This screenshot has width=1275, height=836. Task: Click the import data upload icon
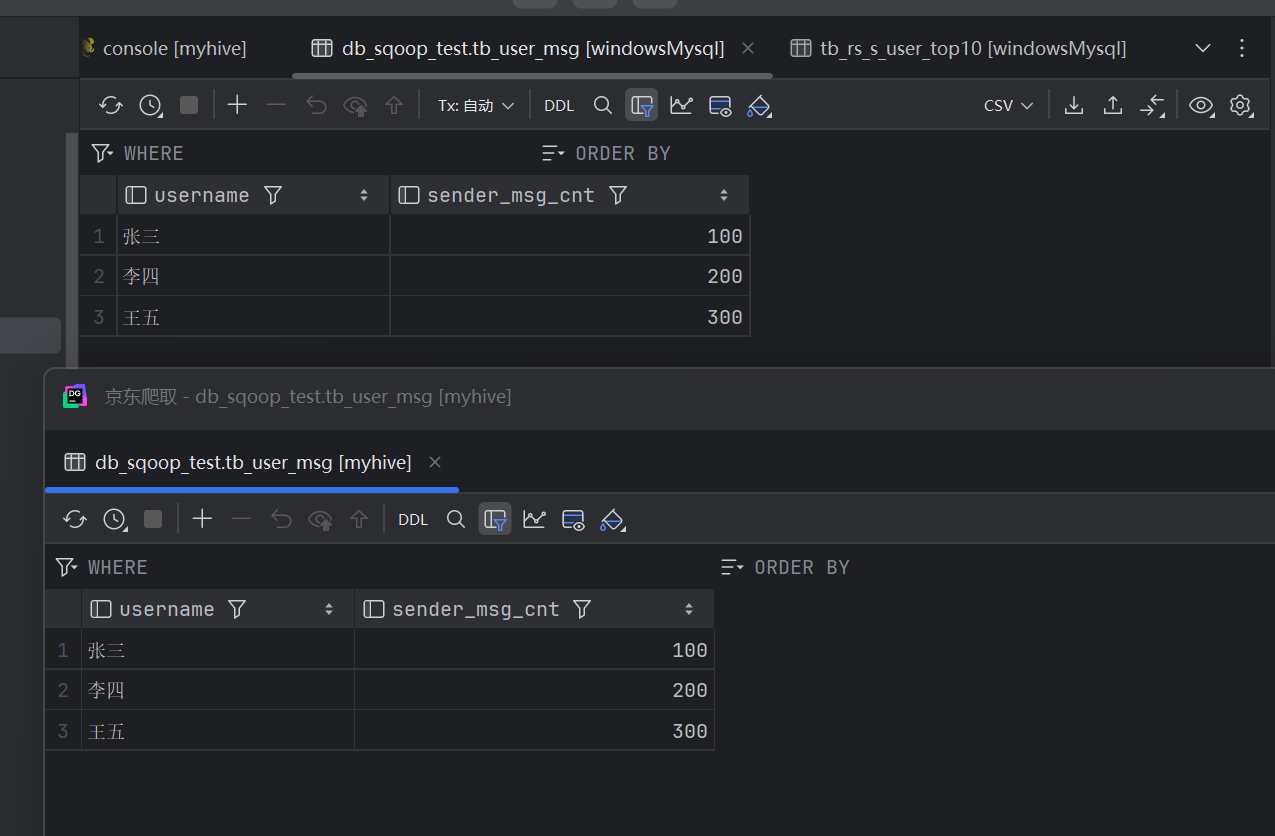(1112, 105)
